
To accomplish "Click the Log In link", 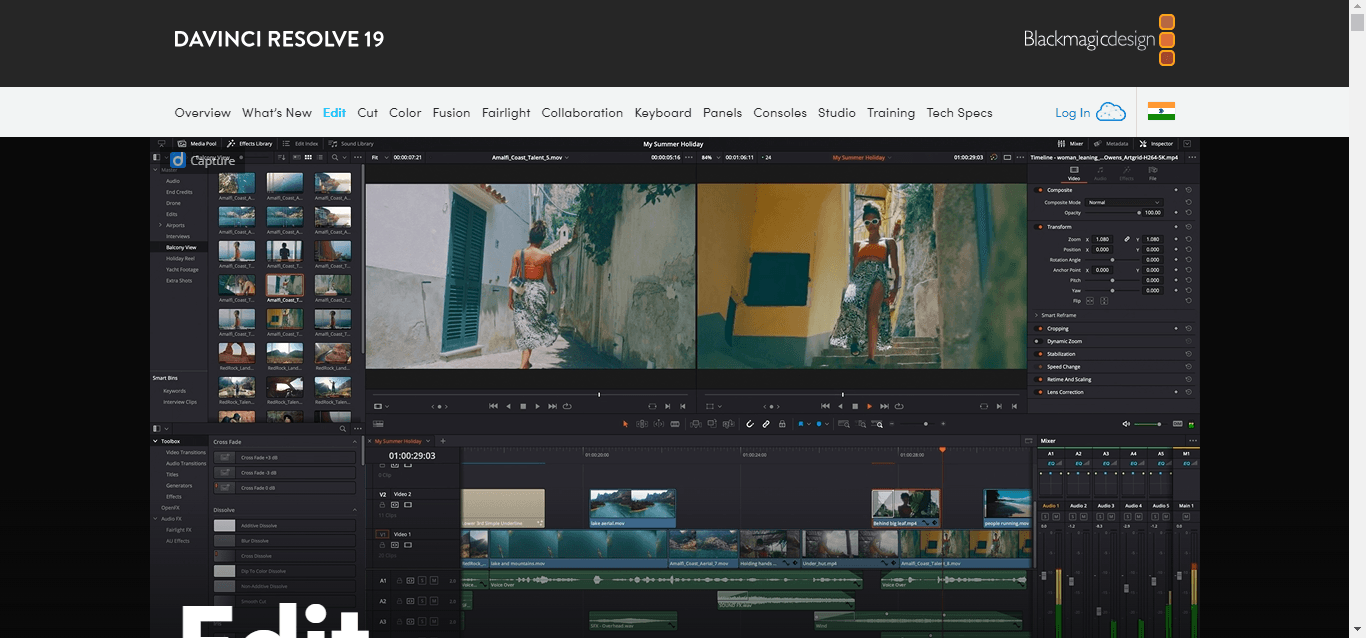I will (x=1073, y=113).
